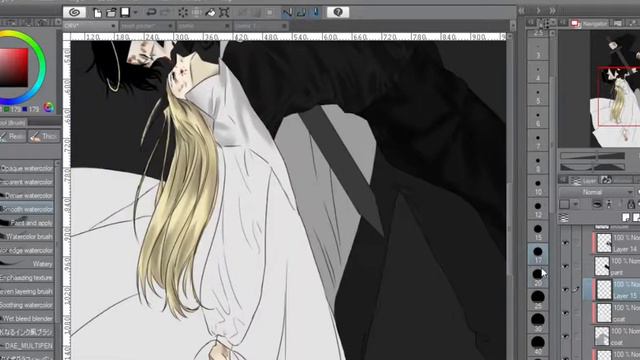Viewport: 640px width, 360px height.
Task: Open an existing file via folder icon
Action: click(x=111, y=13)
